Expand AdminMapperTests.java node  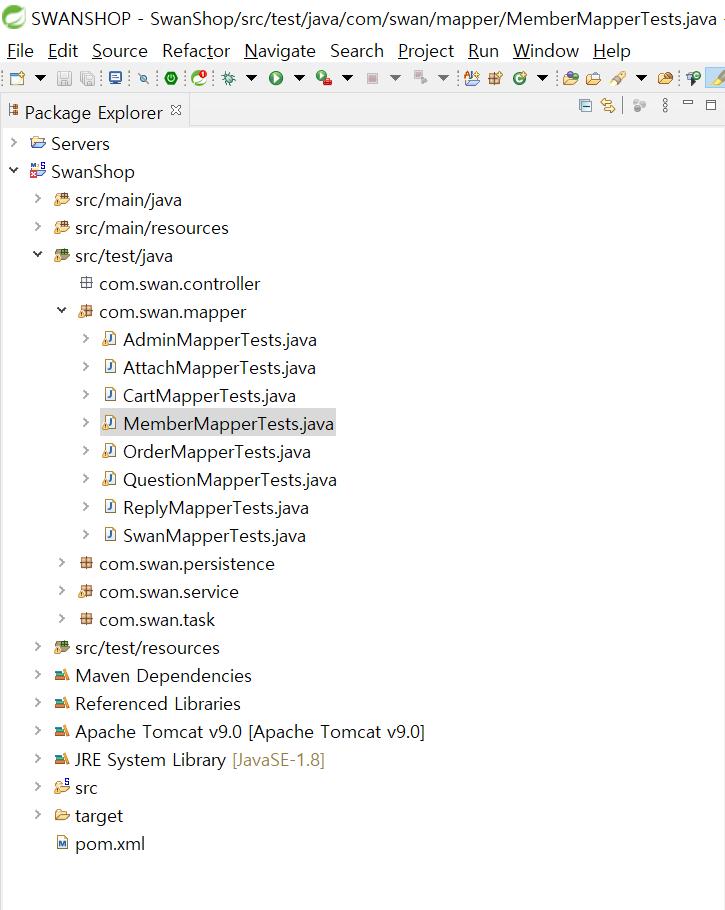tap(85, 338)
